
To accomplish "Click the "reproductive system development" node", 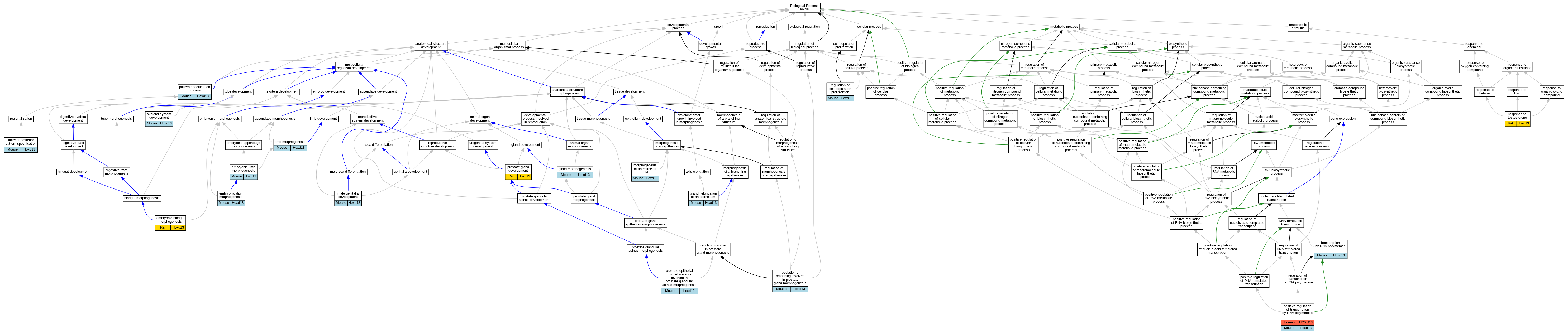I will 368,119.
